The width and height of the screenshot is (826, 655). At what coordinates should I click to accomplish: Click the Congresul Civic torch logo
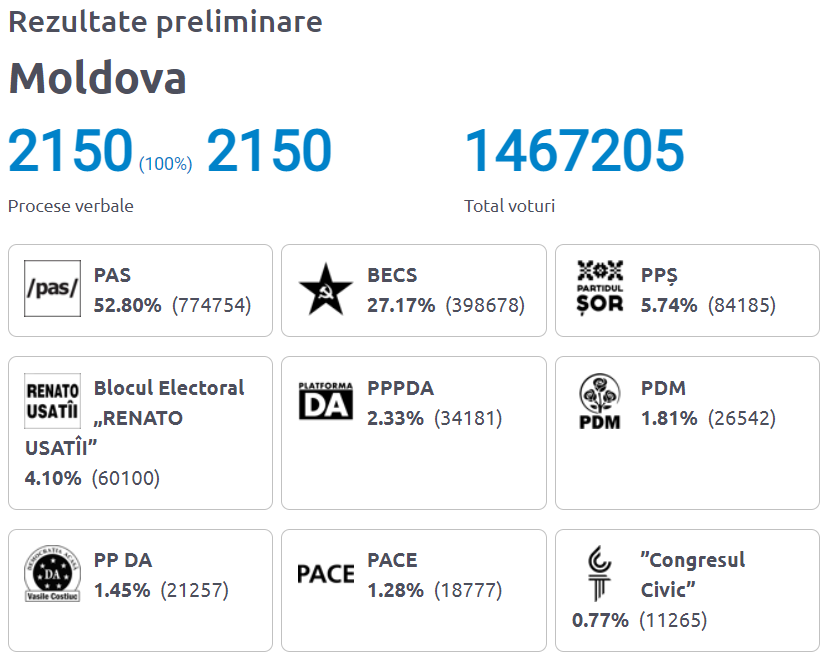[x=599, y=573]
